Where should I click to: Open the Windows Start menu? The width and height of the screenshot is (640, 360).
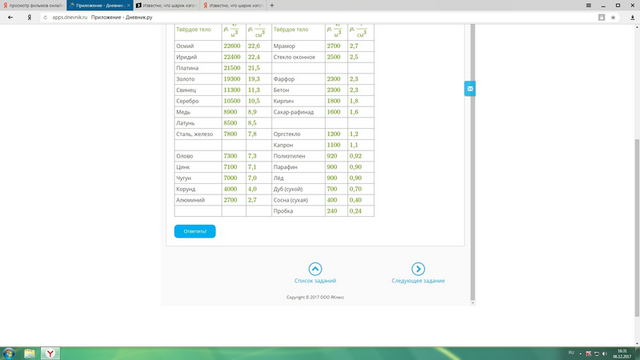[9, 353]
